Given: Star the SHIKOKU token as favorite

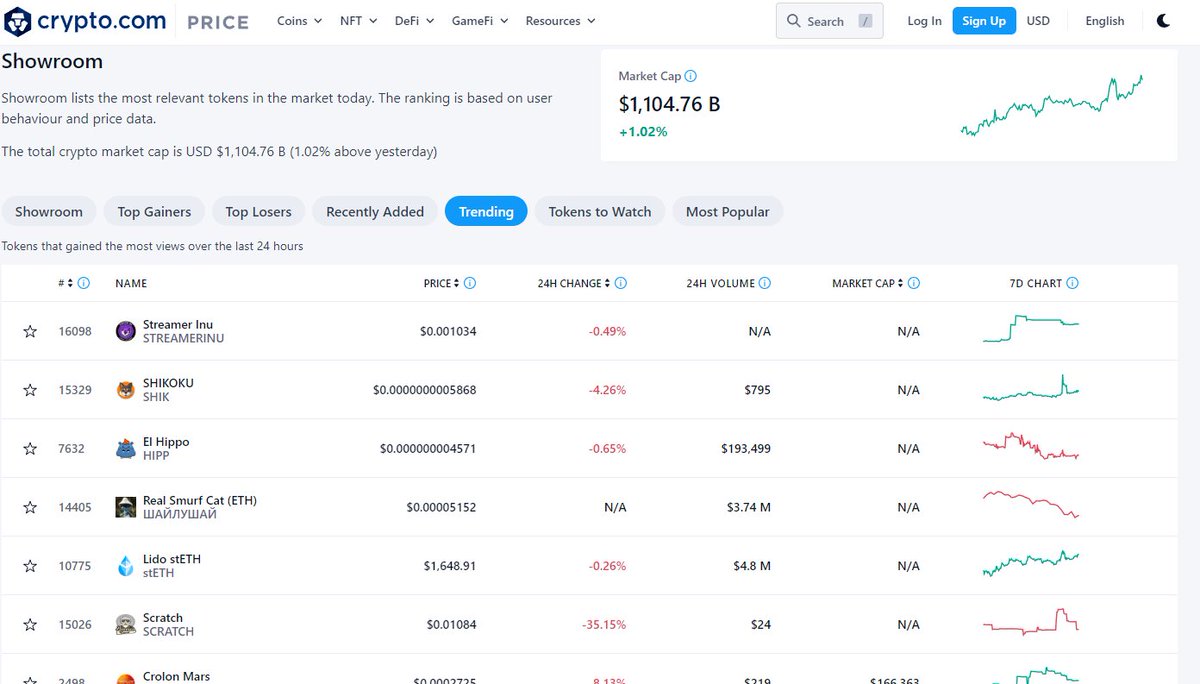Looking at the screenshot, I should [x=30, y=389].
